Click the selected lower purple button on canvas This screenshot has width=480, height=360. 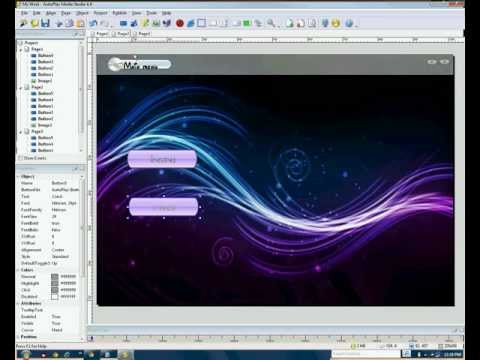[x=164, y=207]
